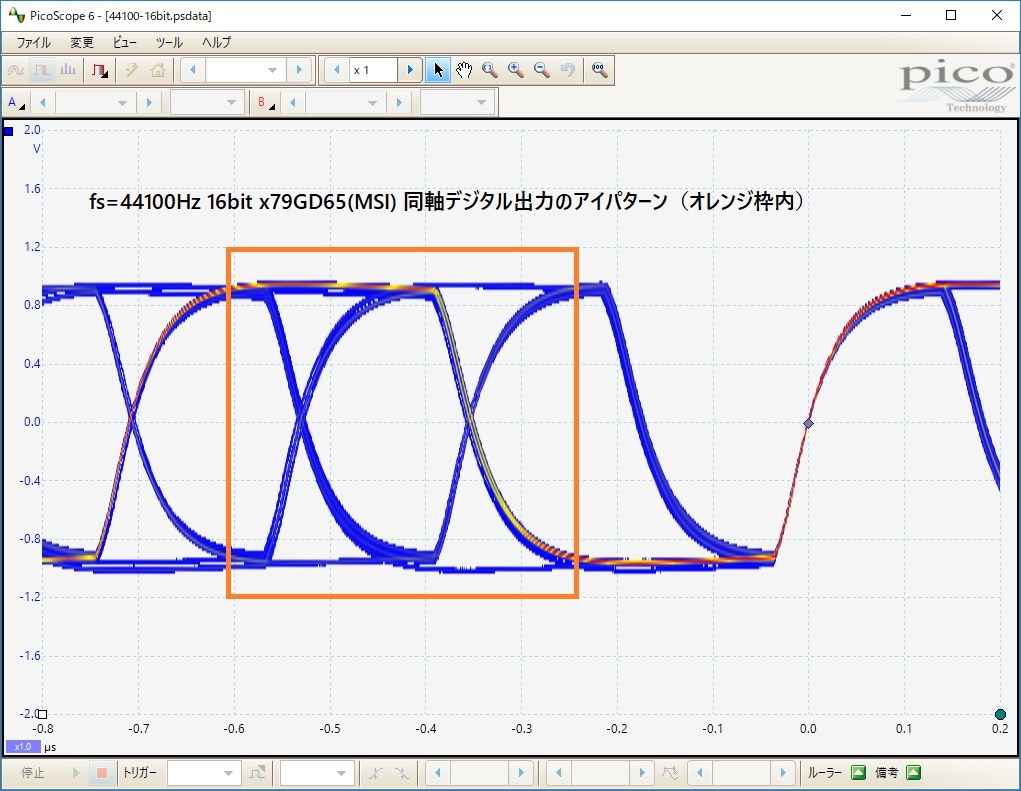
Task: Click the trigger edge settings icon
Action: [x=257, y=773]
